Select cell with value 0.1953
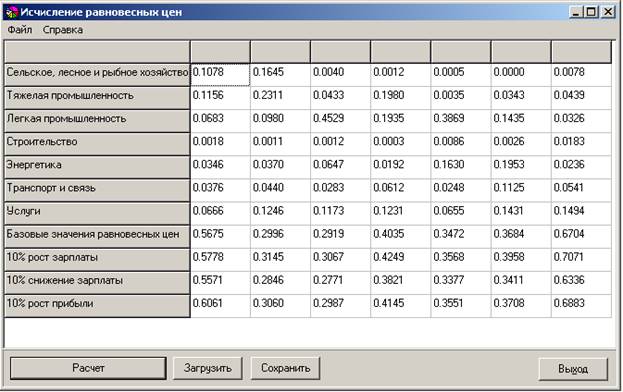The image size is (623, 392). 521,167
